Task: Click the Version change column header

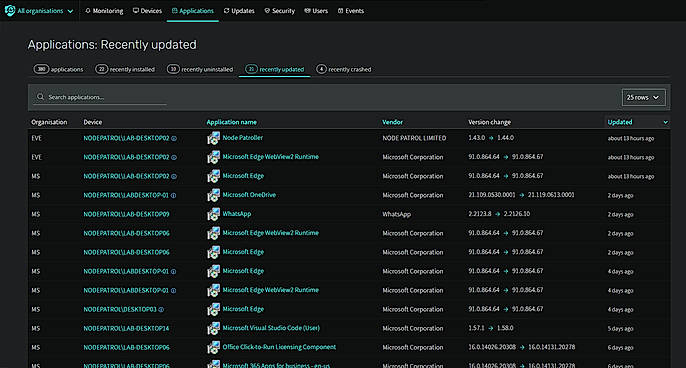Action: pyautogui.click(x=490, y=122)
